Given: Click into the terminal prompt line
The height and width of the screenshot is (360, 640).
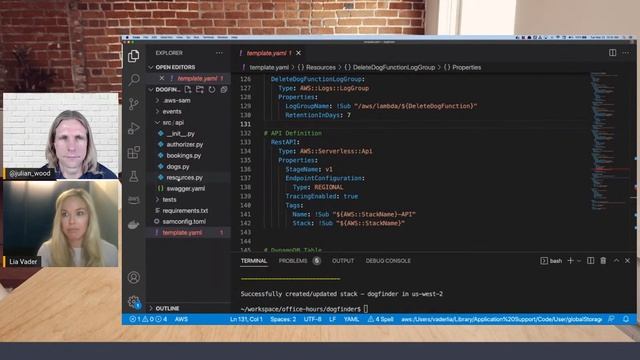Looking at the screenshot, I should coord(304,309).
